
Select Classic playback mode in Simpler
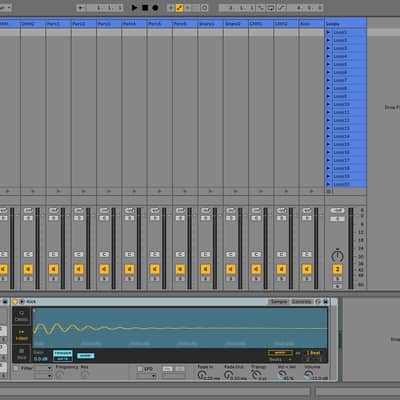tap(22, 316)
